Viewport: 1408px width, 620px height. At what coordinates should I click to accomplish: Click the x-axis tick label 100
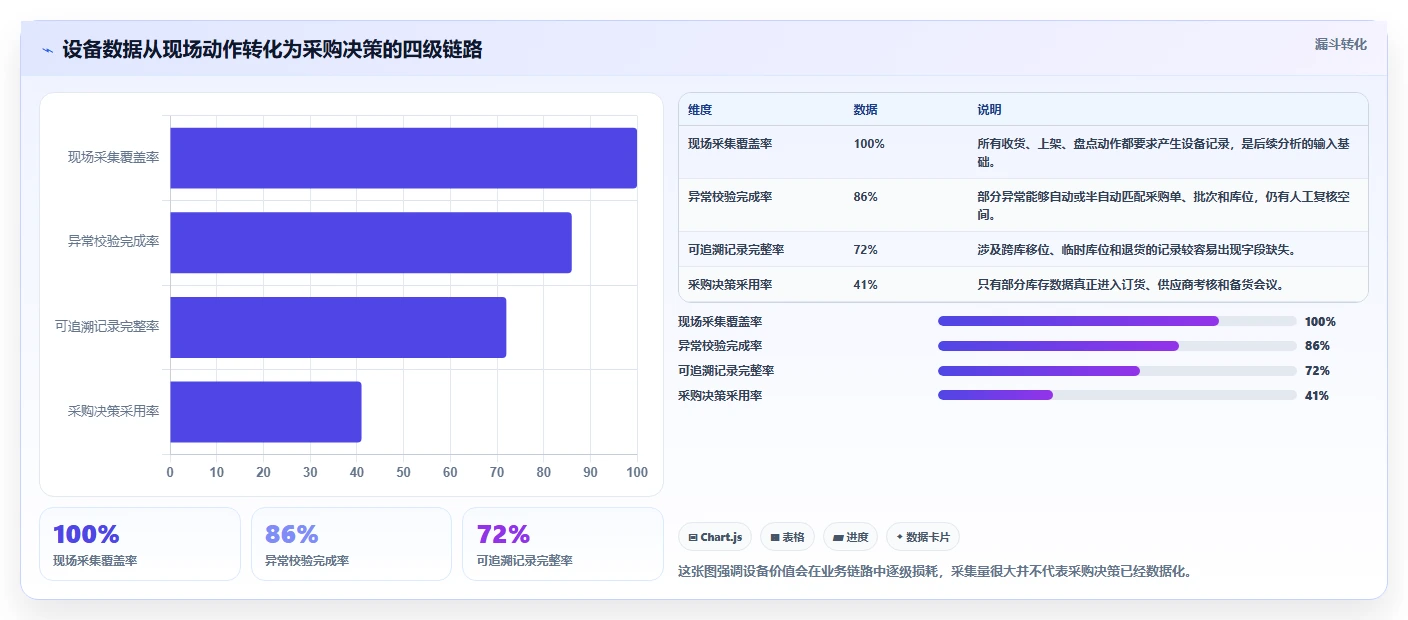click(x=636, y=472)
